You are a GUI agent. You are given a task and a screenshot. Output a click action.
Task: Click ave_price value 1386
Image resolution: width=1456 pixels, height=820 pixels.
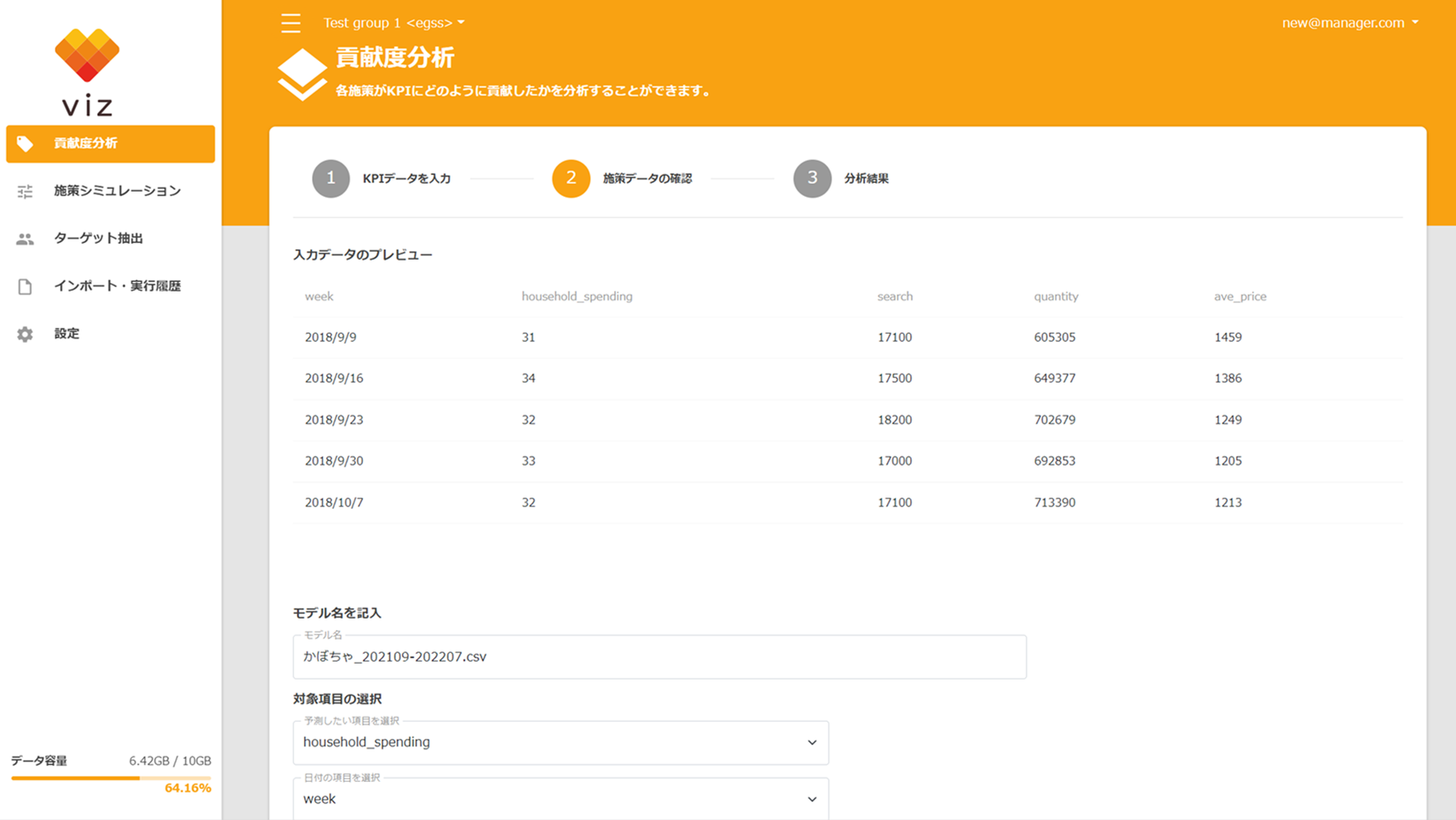[x=1228, y=378]
